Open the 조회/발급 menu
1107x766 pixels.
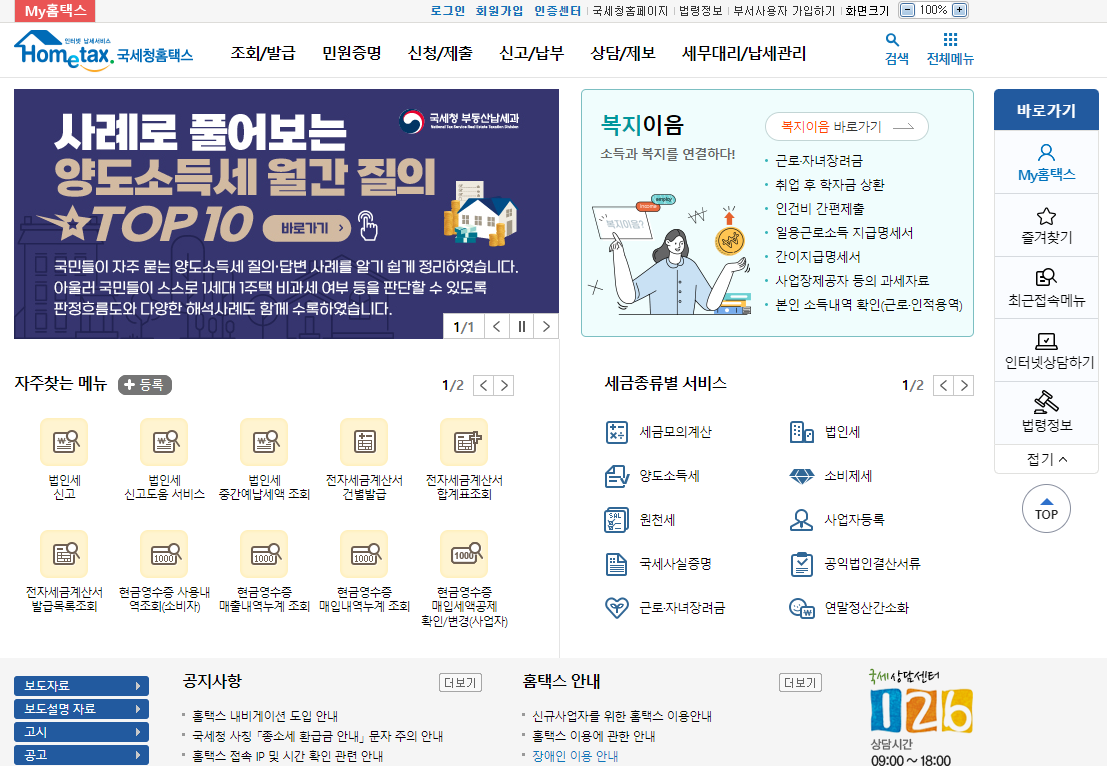click(263, 53)
